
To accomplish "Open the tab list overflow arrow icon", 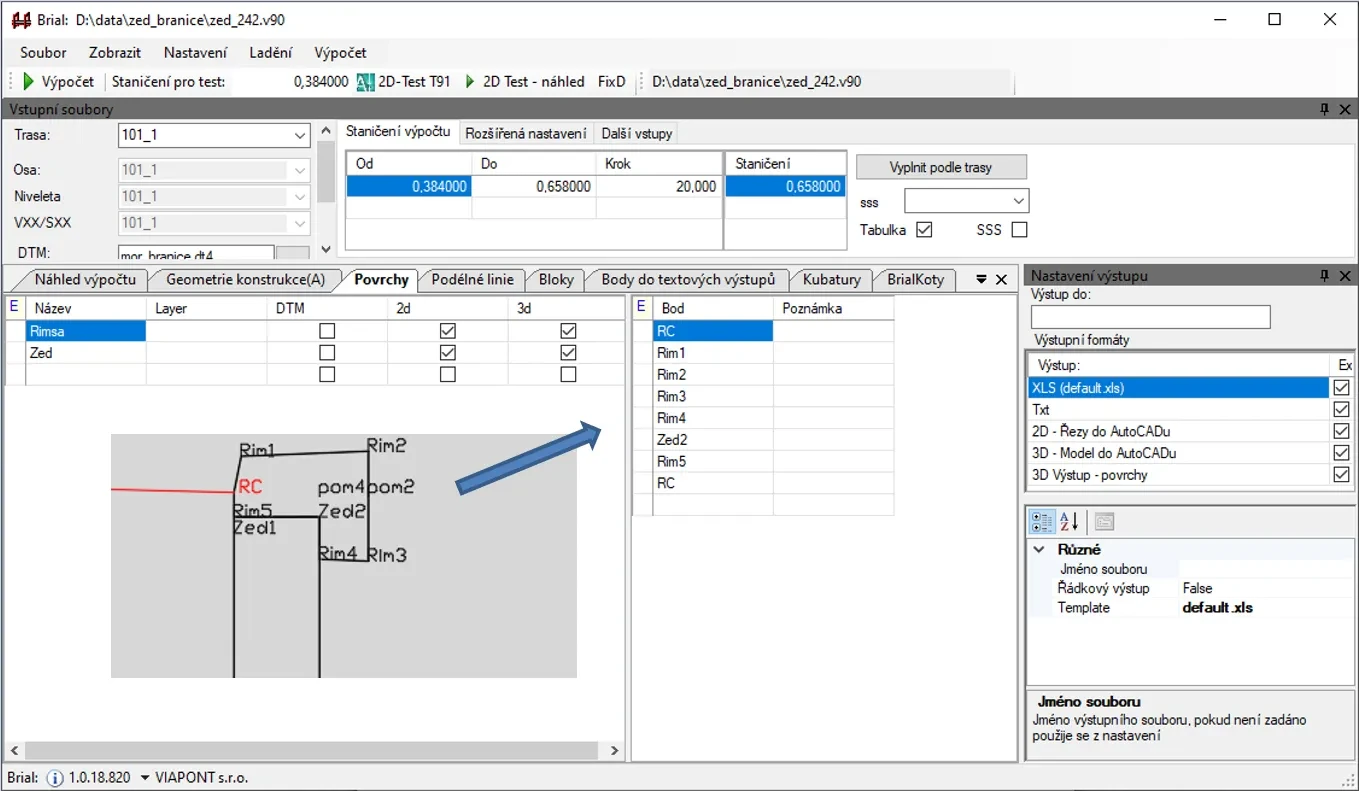I will pyautogui.click(x=981, y=280).
